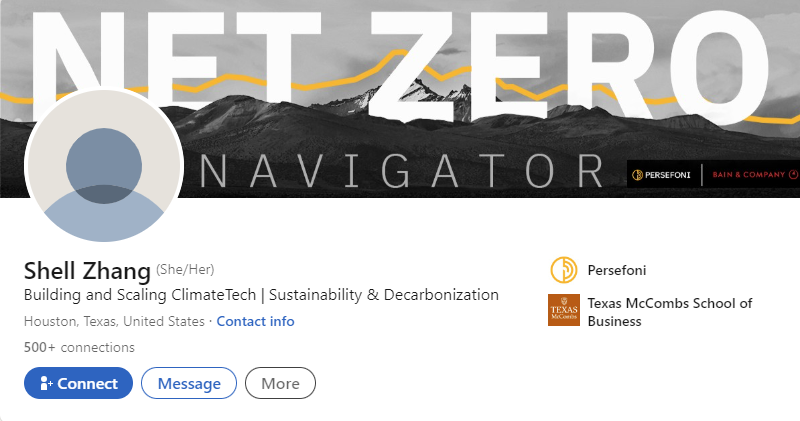Click the Houston, Texas location text

point(114,321)
